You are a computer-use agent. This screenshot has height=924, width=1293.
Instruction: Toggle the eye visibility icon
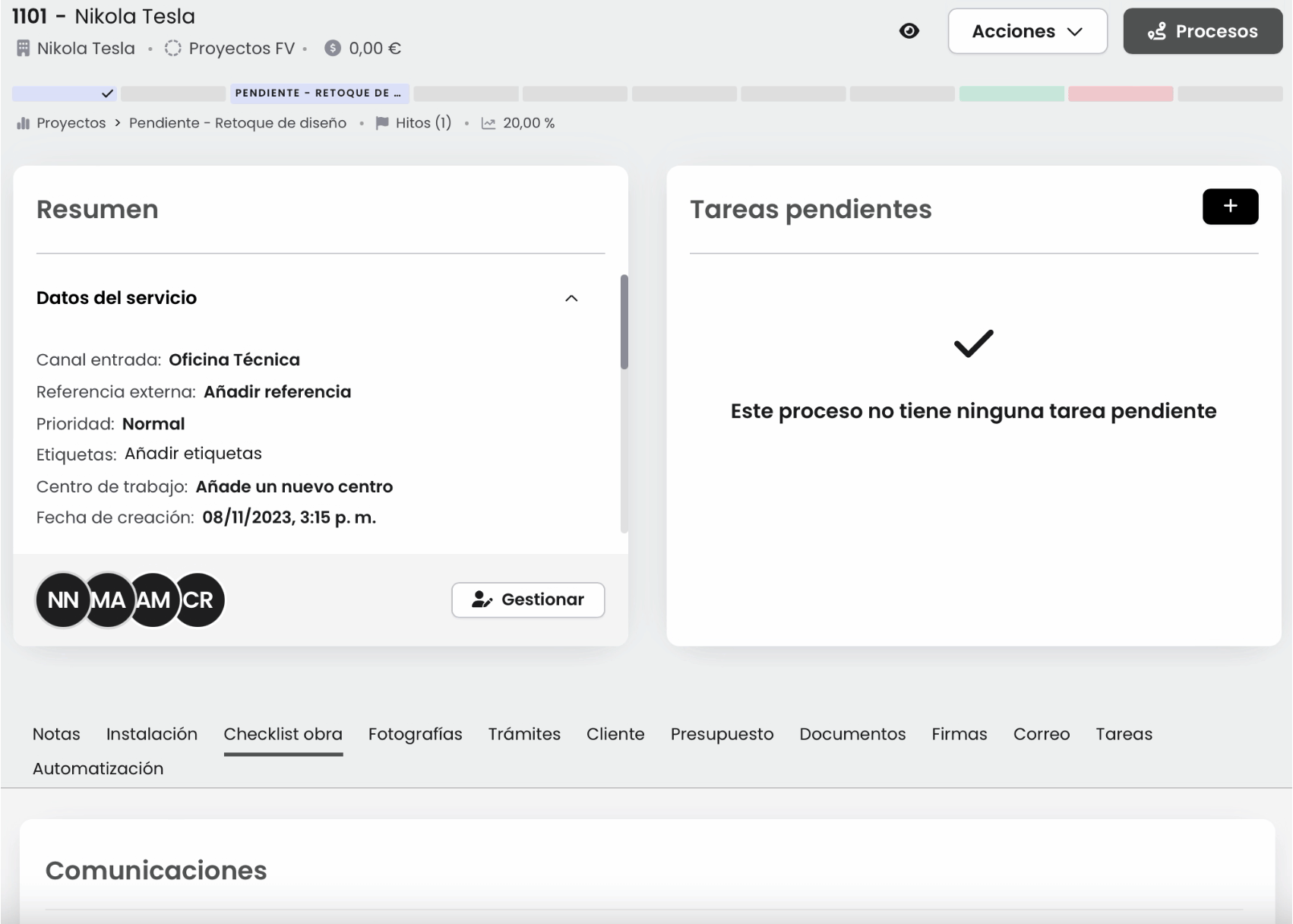909,31
